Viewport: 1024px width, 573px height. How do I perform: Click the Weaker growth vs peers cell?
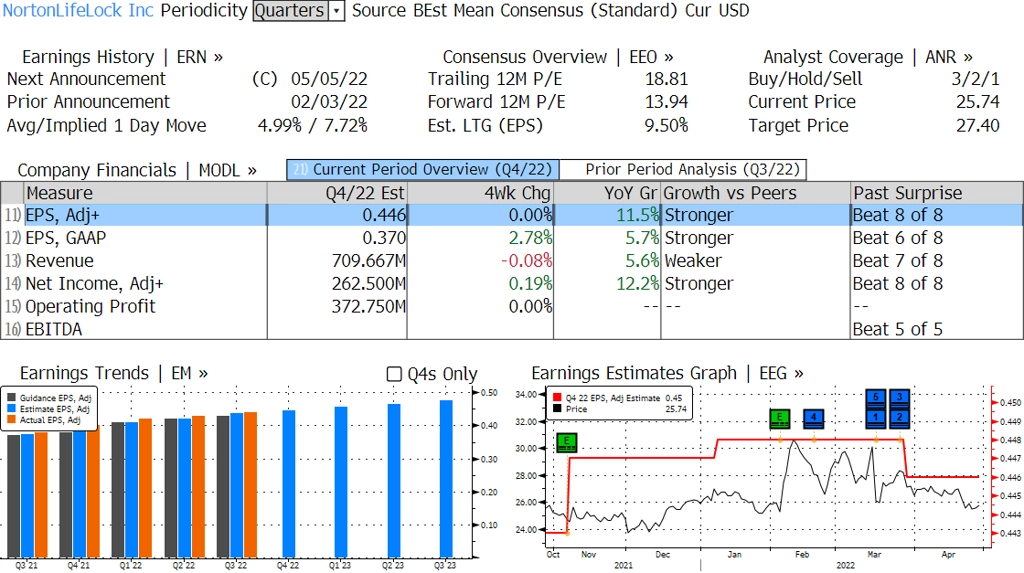tap(693, 261)
